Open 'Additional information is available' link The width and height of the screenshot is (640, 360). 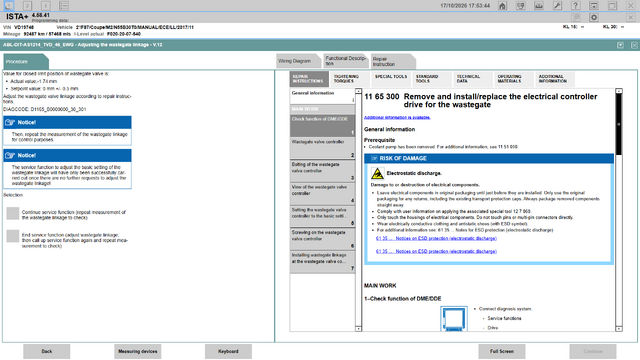point(397,118)
